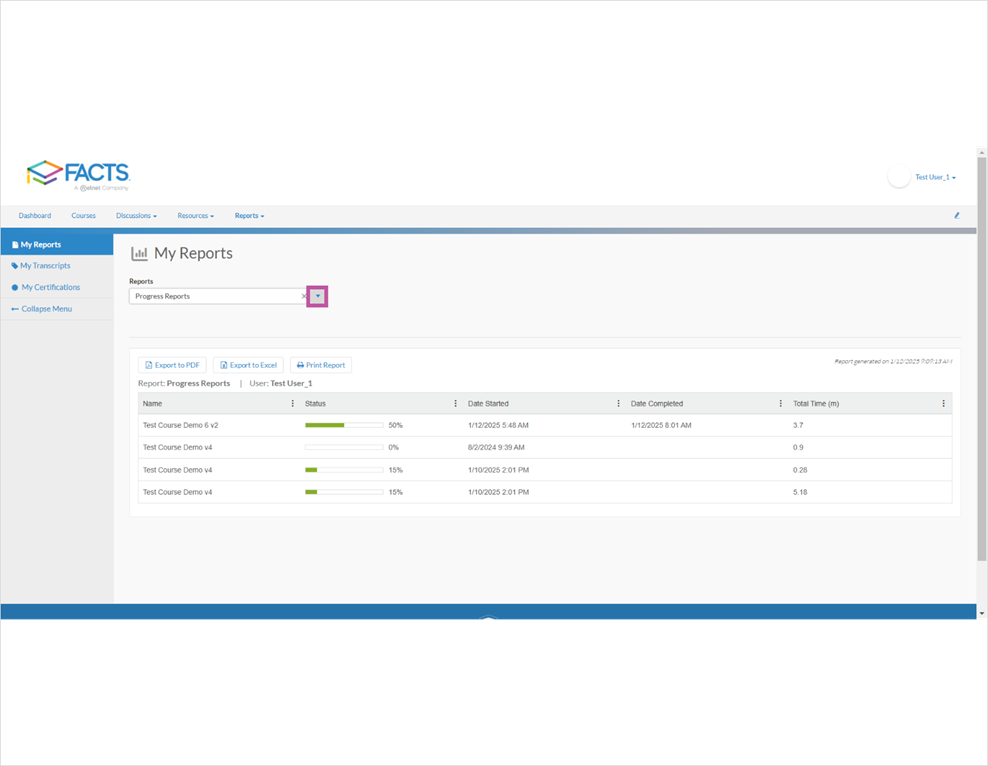
Task: Open My Certifications via its circle icon
Action: [13, 287]
